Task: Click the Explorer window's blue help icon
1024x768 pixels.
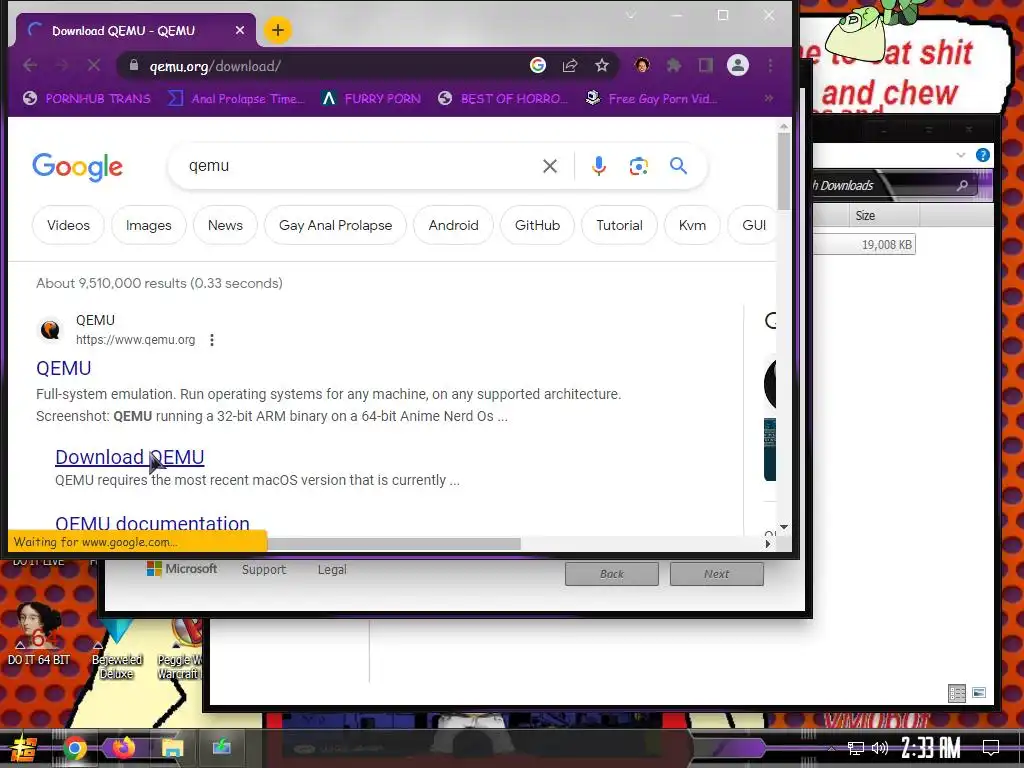Action: [982, 155]
